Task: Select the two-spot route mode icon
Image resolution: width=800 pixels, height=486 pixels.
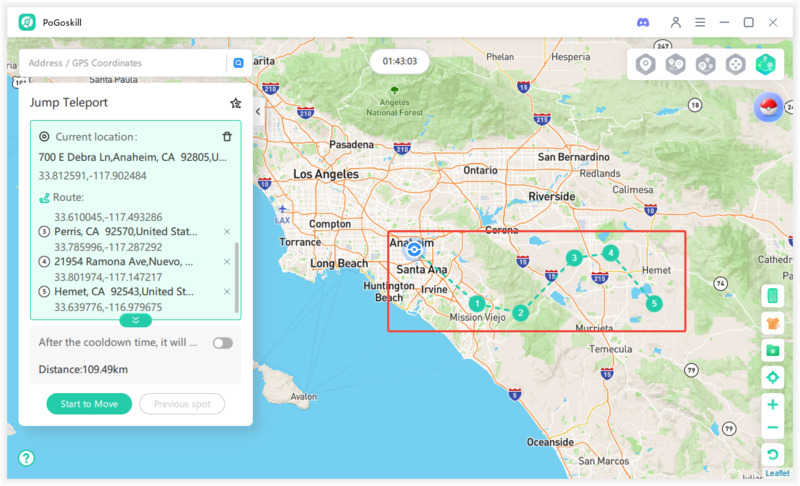Action: pyautogui.click(x=676, y=65)
